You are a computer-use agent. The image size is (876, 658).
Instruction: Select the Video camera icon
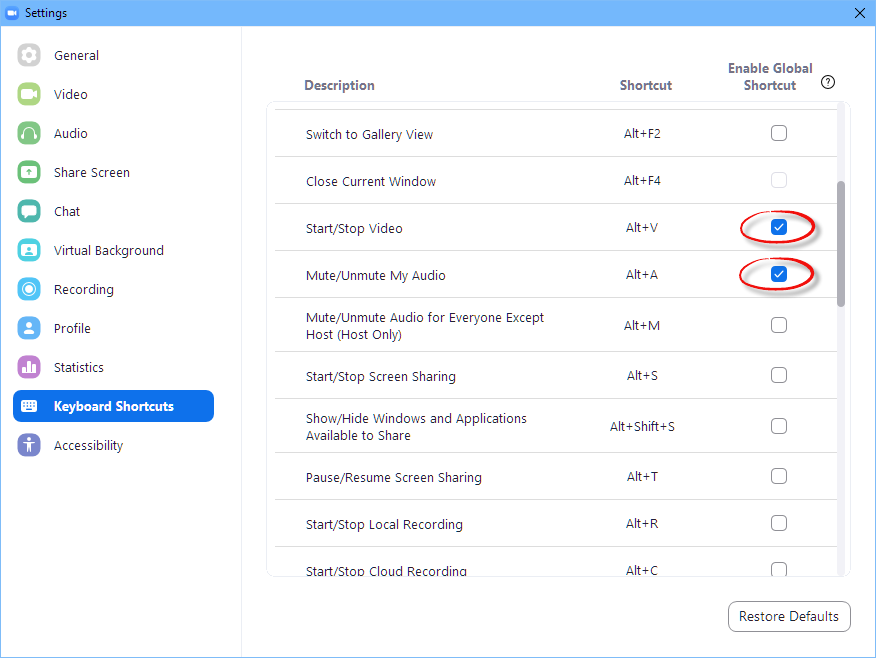(x=29, y=95)
